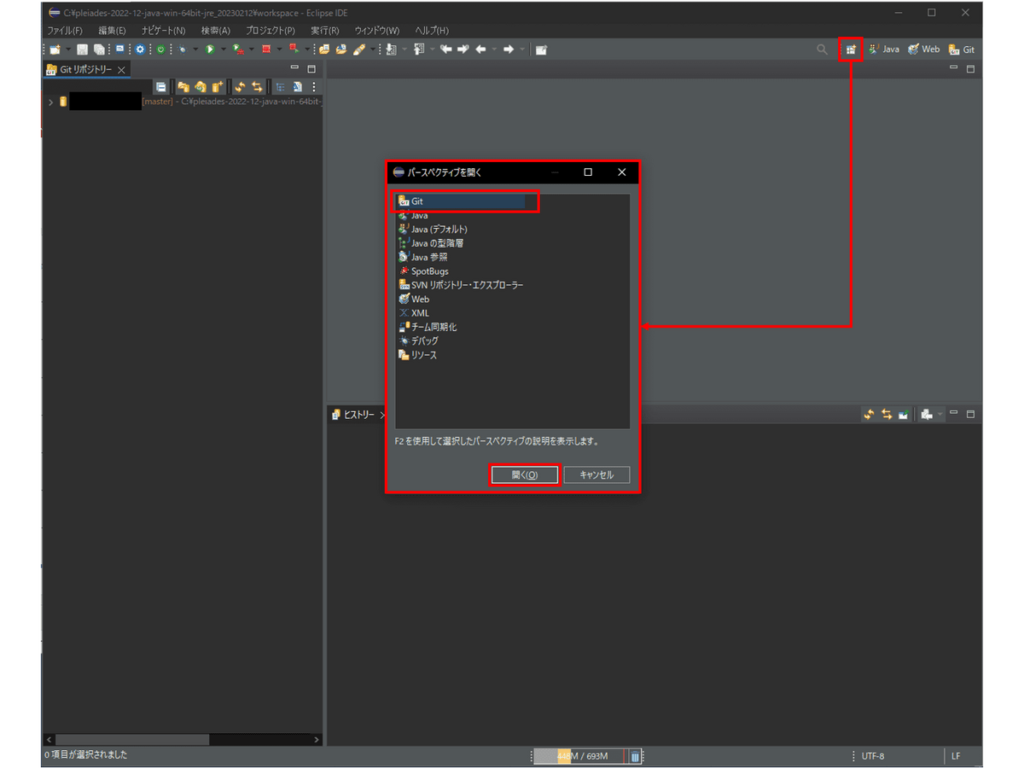This screenshot has width=1024, height=768.
Task: Switch to the Git perspective toolbar button
Action: coord(961,50)
